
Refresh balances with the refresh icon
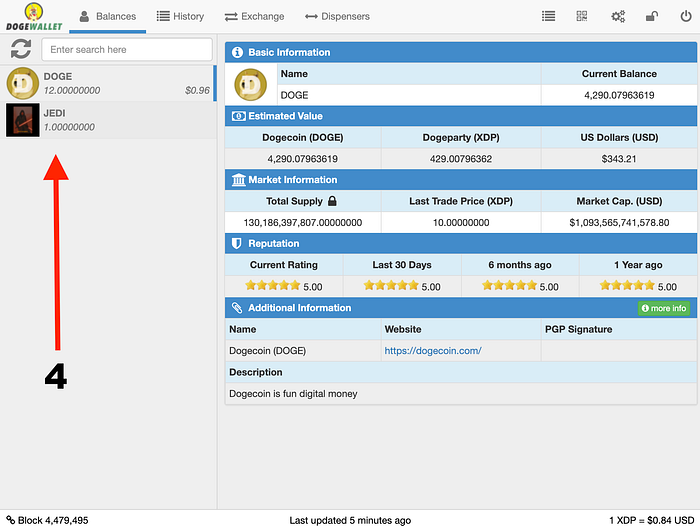pos(21,49)
